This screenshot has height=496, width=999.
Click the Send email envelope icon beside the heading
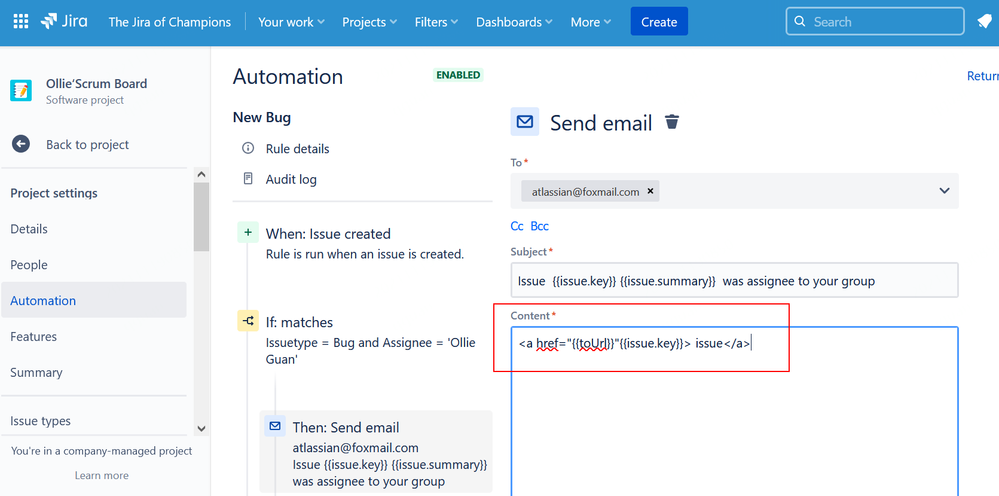[525, 122]
